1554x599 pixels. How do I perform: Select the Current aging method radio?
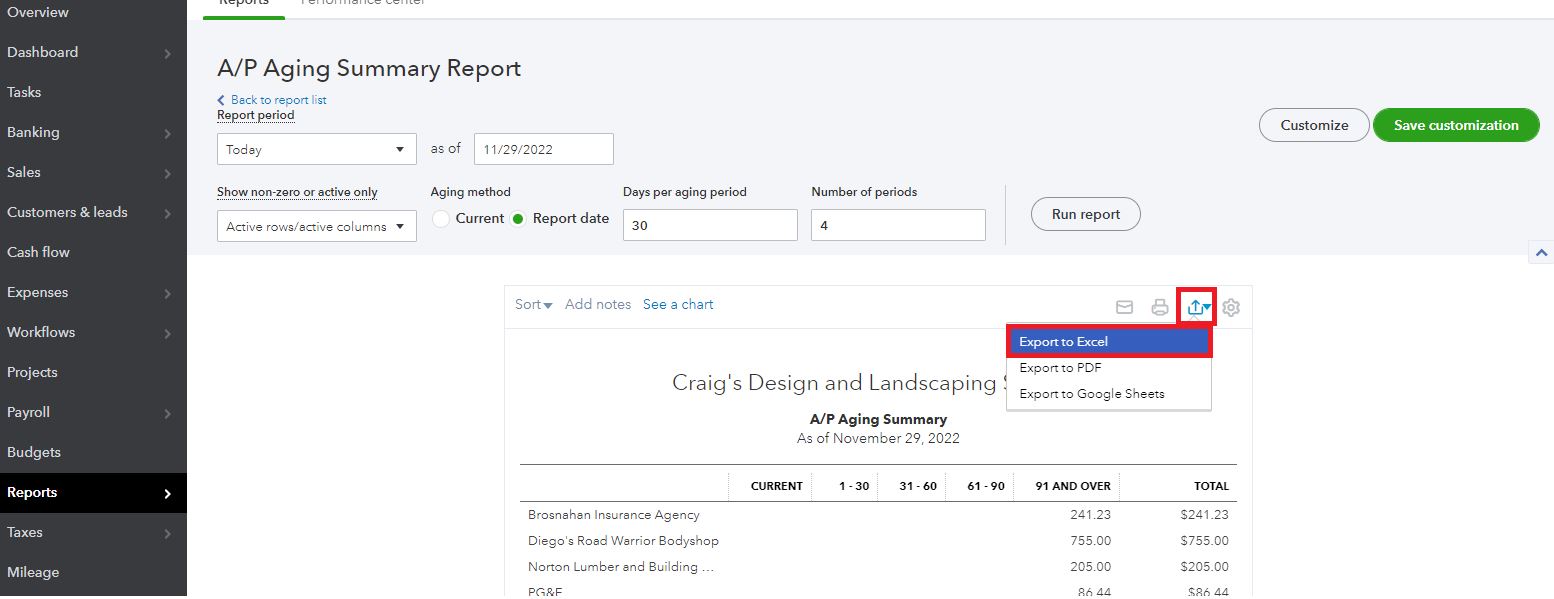441,219
